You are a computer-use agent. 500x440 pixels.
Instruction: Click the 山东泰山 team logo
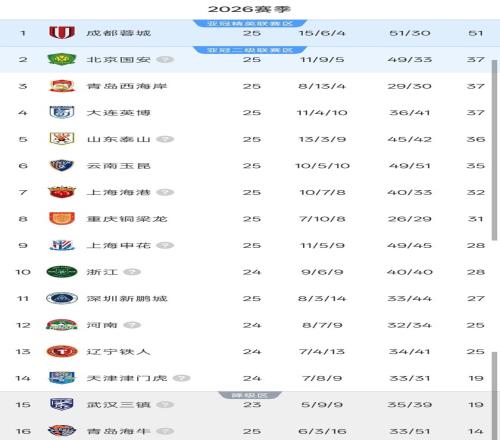click(x=62, y=139)
